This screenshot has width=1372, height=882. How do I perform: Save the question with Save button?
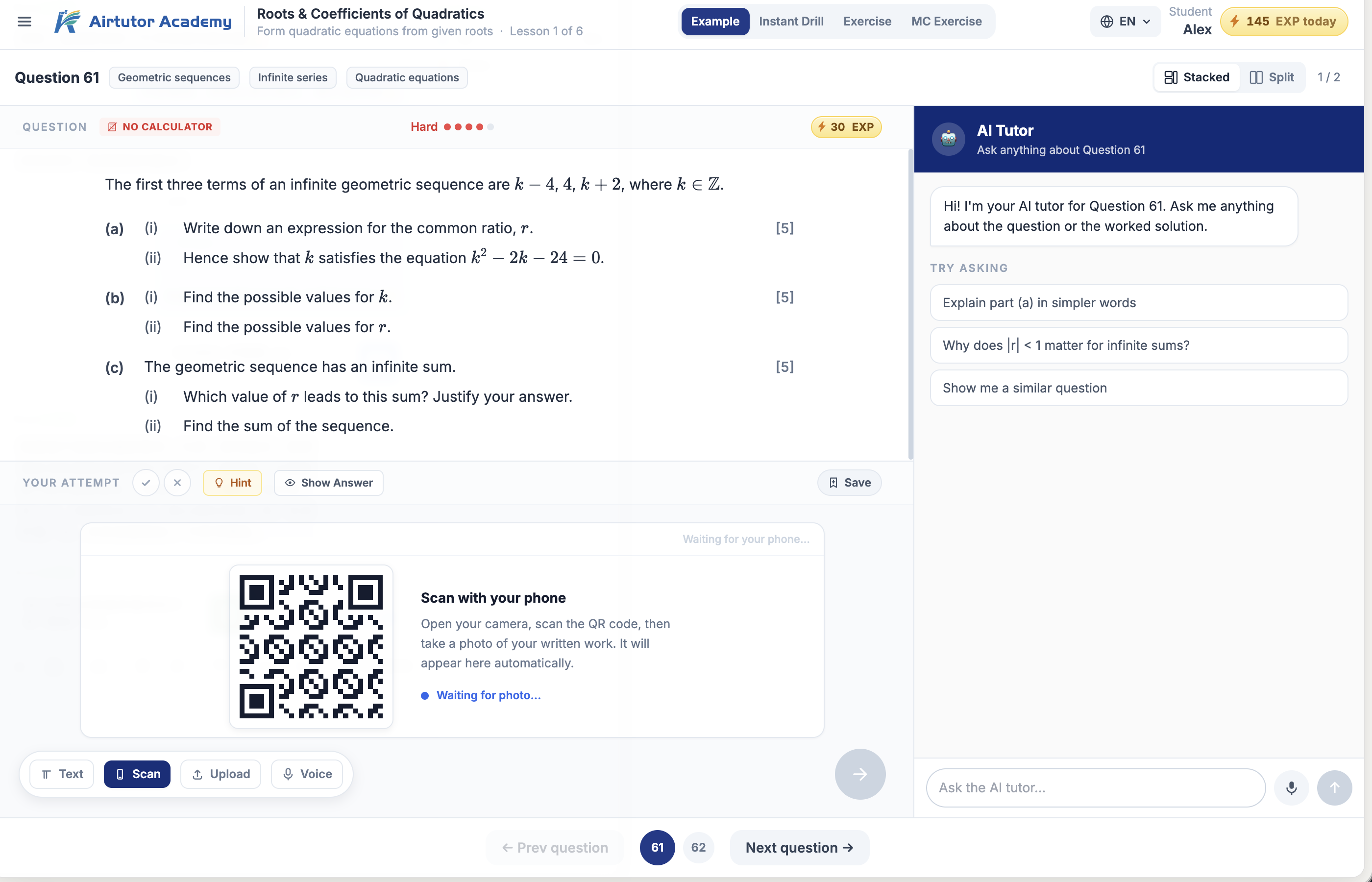pyautogui.click(x=849, y=483)
